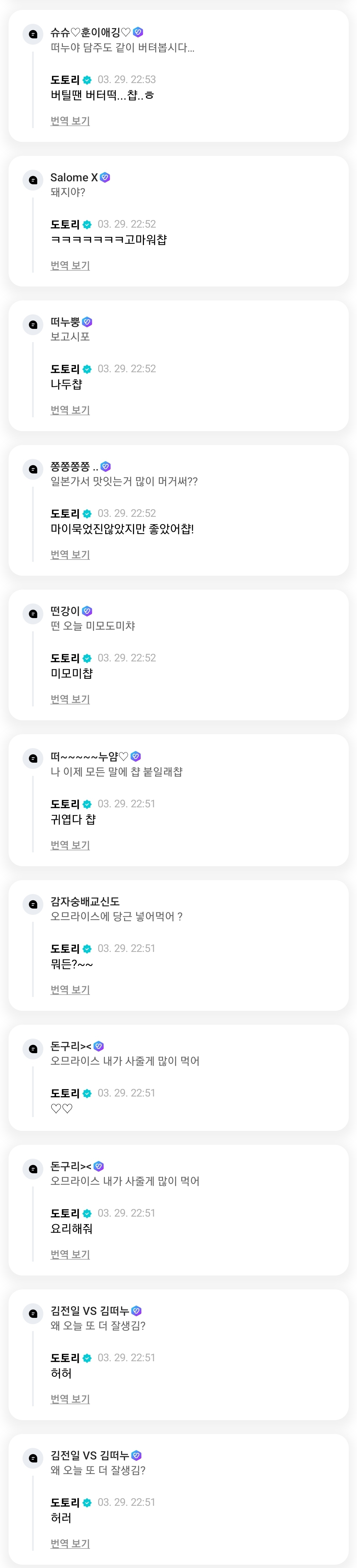357x1568 pixels.
Task: Click 도토리's verified checkmark above "귀엽다 챱"
Action: (88, 804)
